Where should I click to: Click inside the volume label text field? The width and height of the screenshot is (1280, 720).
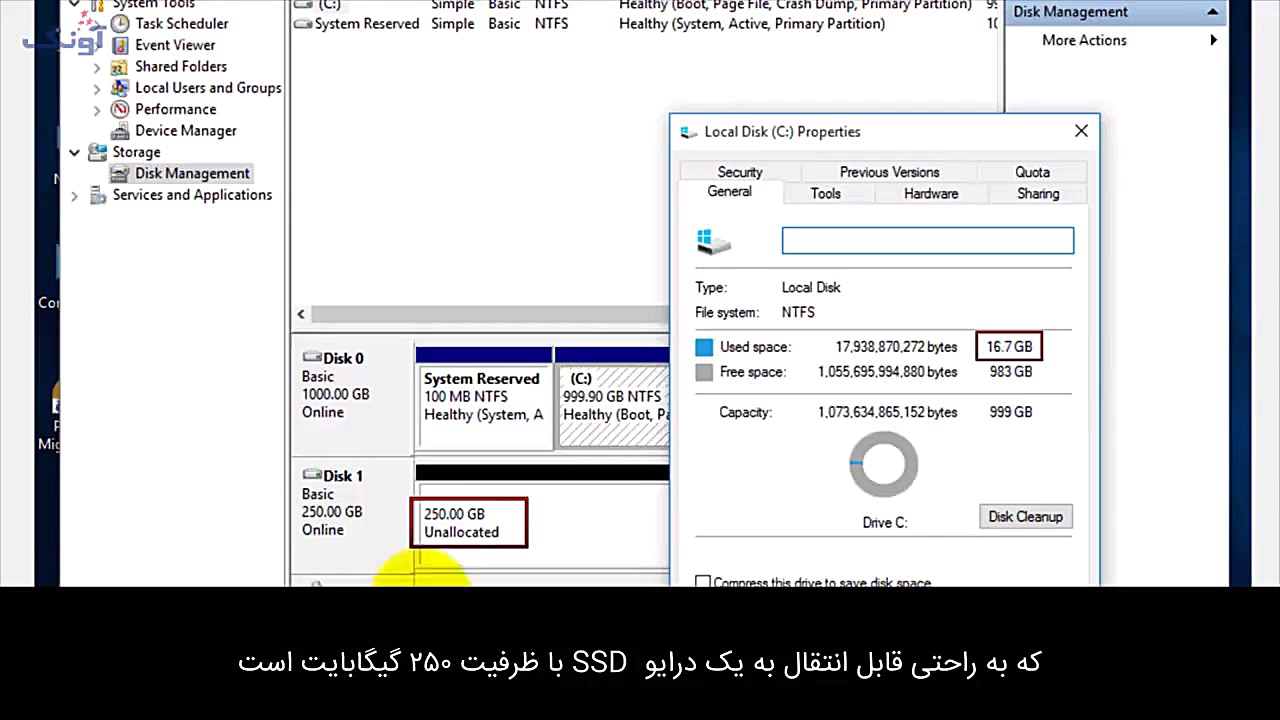coord(927,240)
